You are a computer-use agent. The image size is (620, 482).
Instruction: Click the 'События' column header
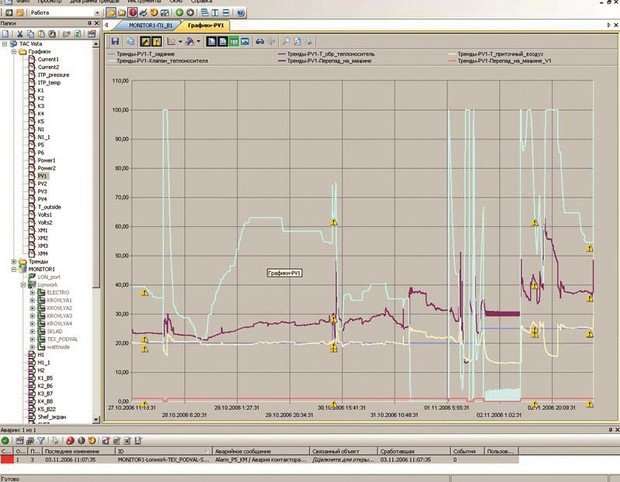tap(467, 451)
